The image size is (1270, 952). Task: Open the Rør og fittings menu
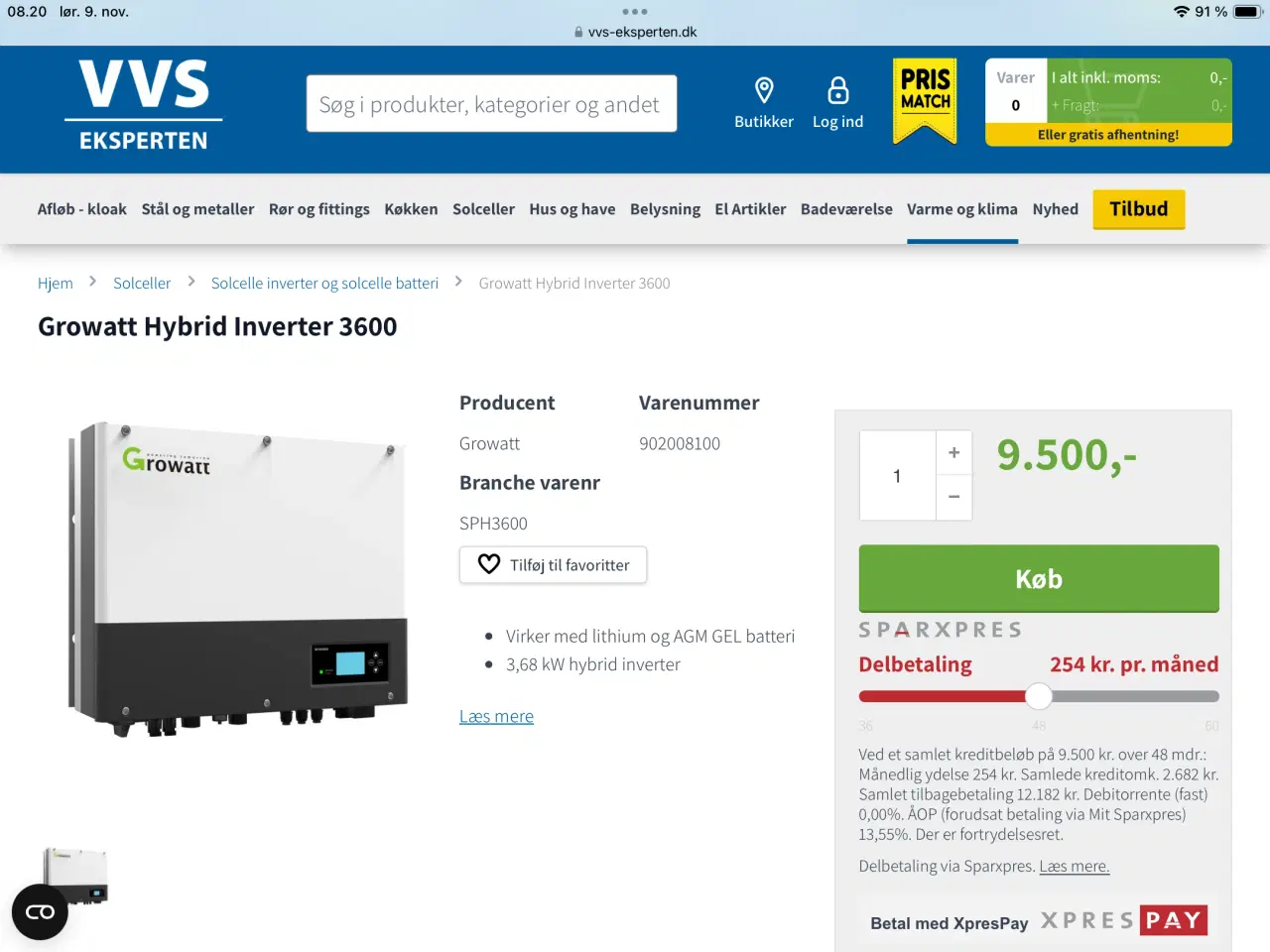(319, 209)
